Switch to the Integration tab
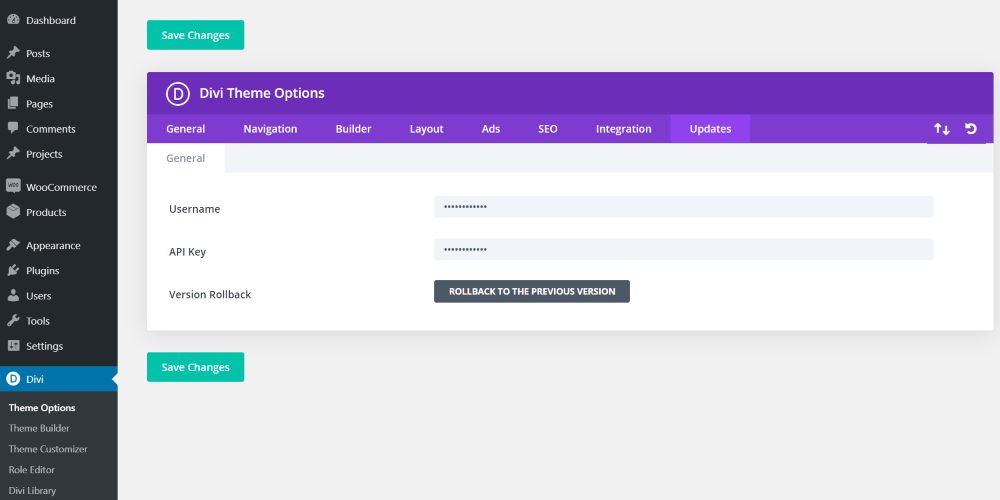The height and width of the screenshot is (500, 1000). [624, 129]
